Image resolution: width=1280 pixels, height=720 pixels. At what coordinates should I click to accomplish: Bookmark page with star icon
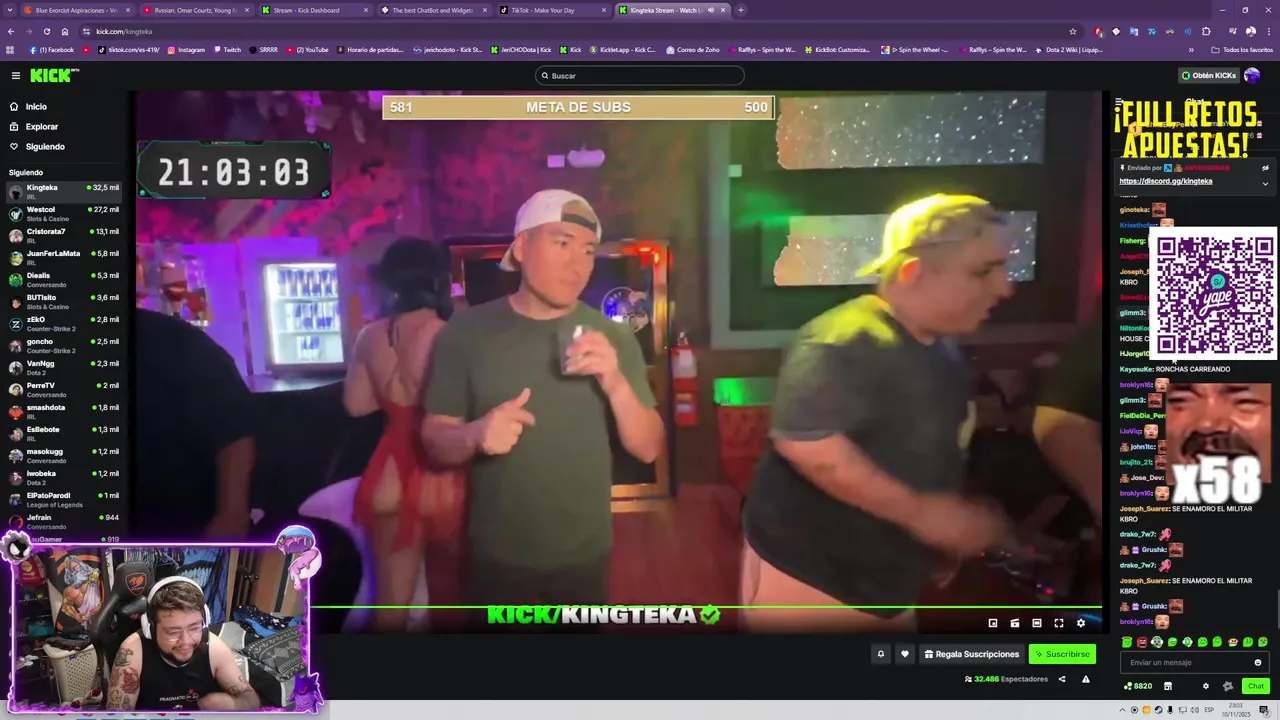[1073, 31]
